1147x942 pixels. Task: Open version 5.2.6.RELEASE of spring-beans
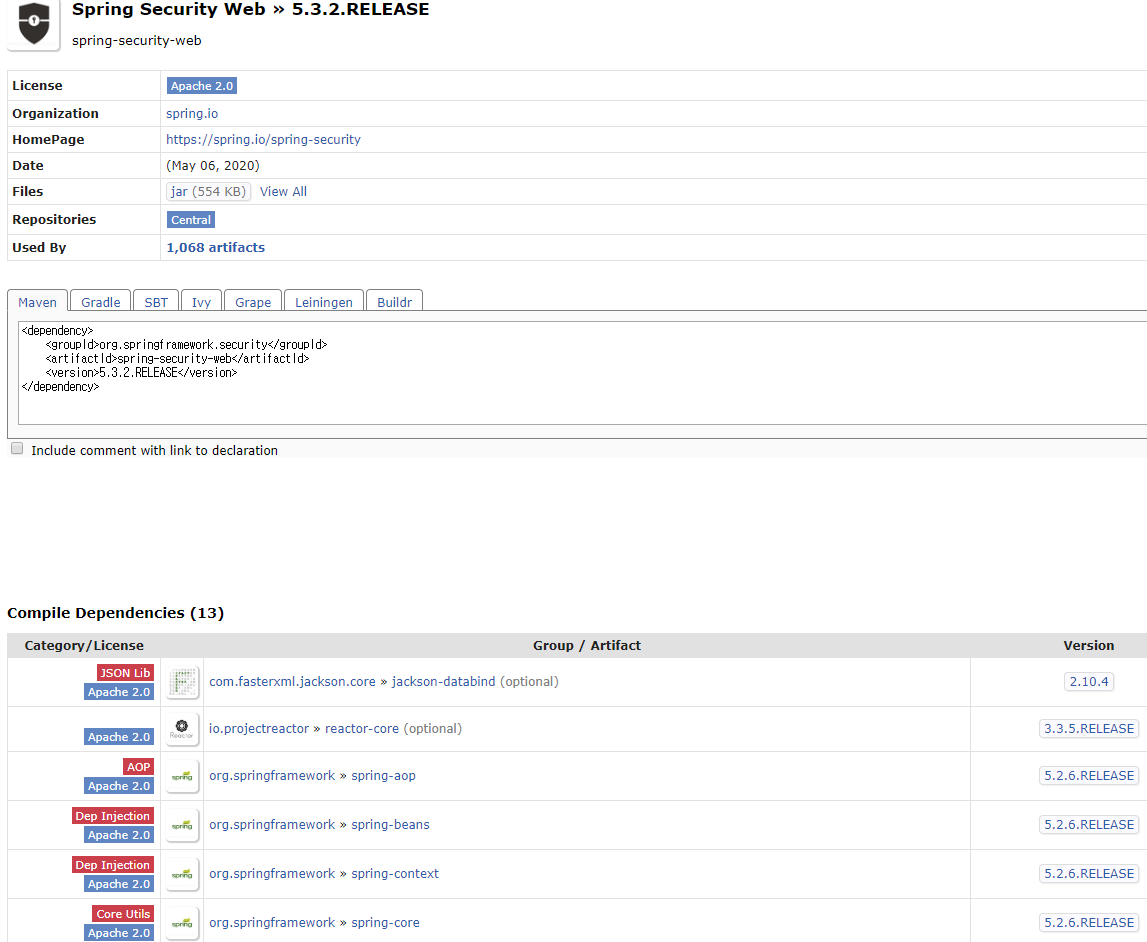click(1088, 824)
